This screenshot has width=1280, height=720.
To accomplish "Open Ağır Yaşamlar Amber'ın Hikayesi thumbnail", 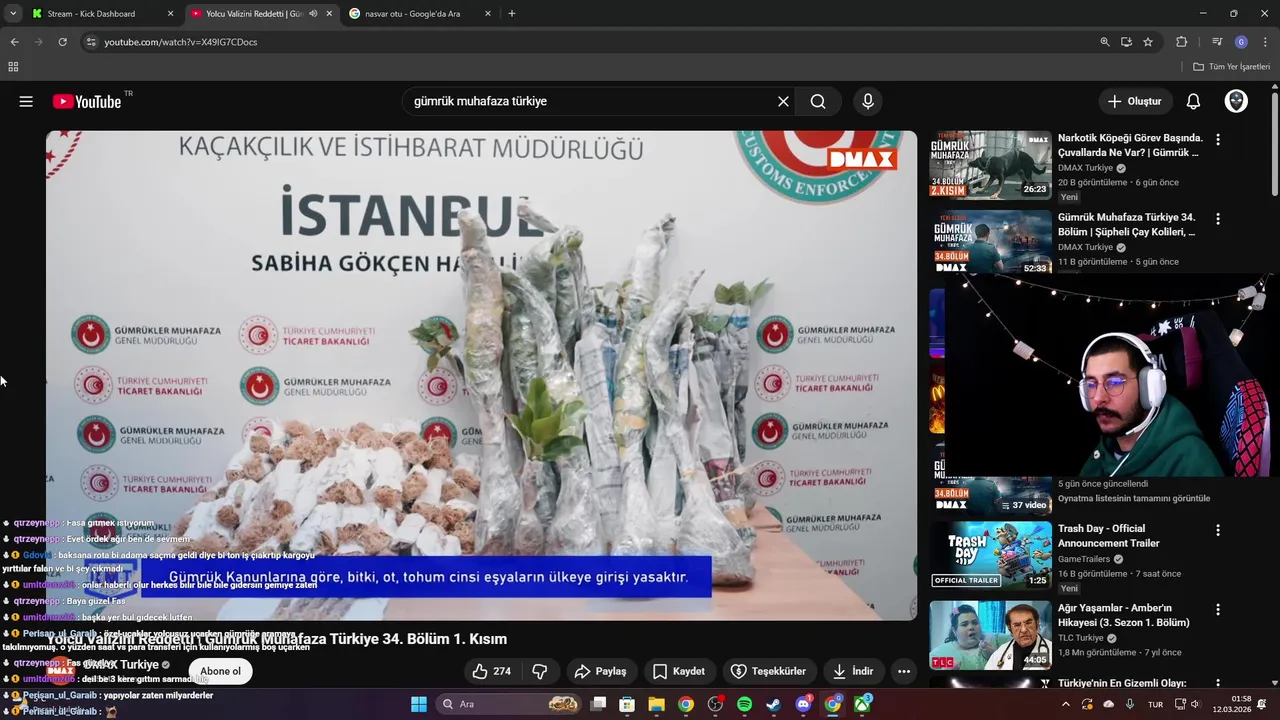I will [990, 634].
